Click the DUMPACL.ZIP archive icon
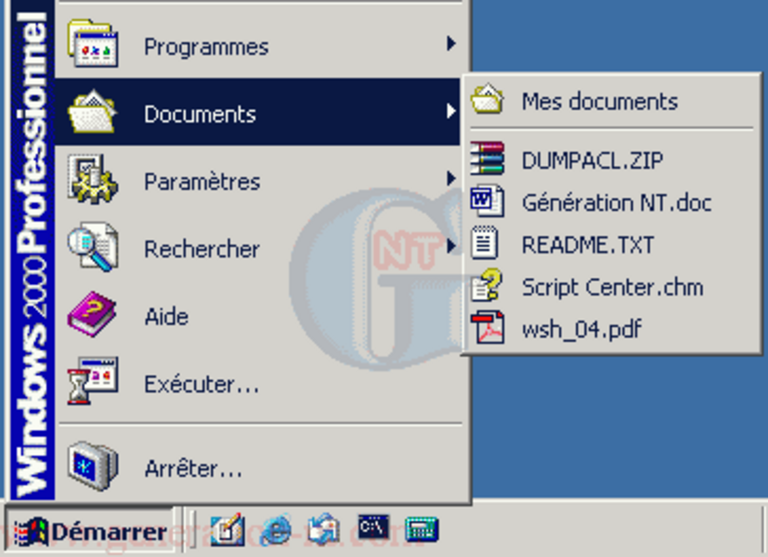Screen dimensions: 768x557 (x=487, y=158)
